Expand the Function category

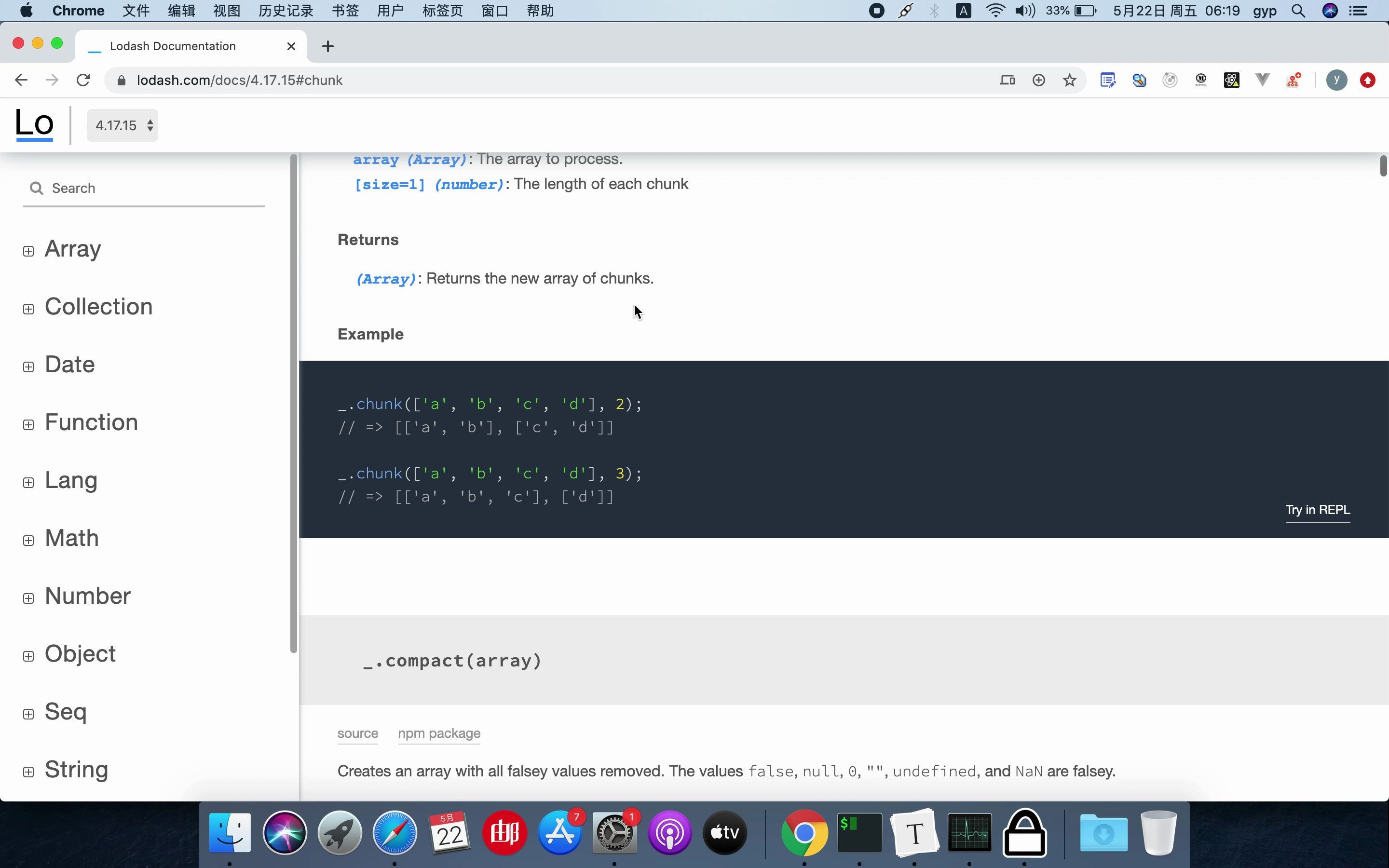[x=28, y=425]
